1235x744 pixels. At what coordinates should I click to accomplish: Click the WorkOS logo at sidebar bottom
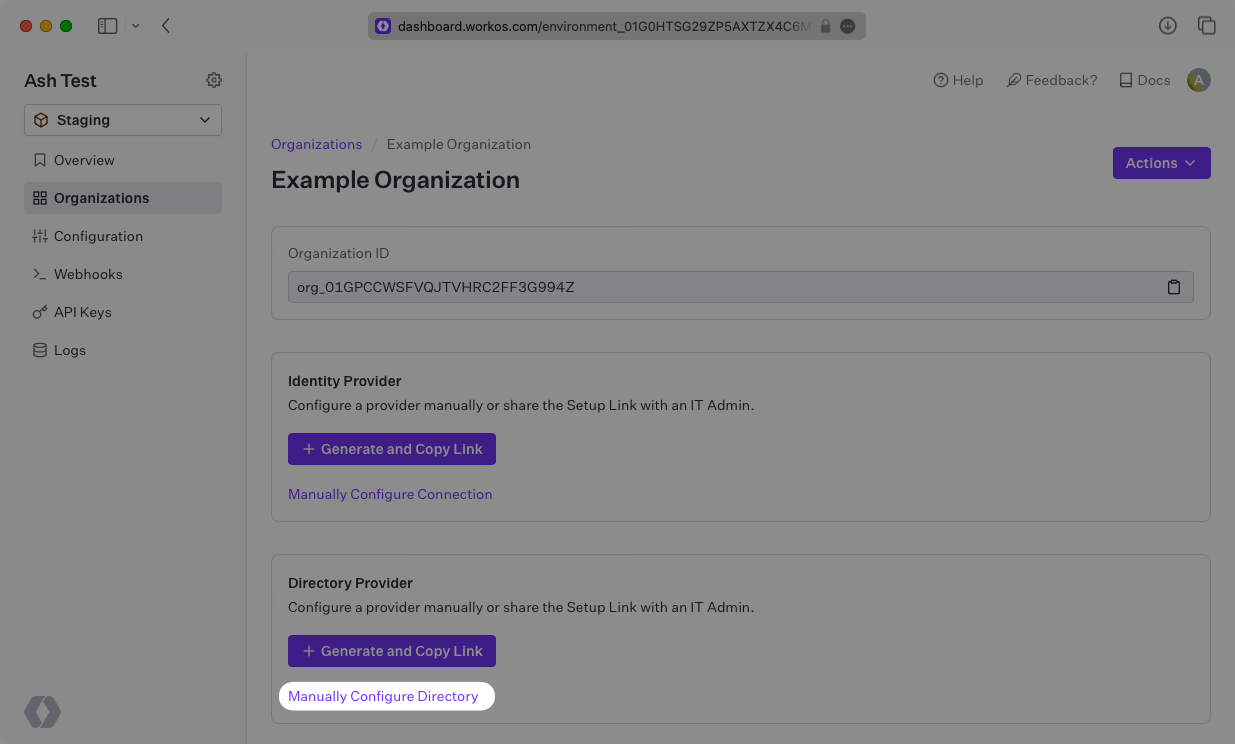43,712
